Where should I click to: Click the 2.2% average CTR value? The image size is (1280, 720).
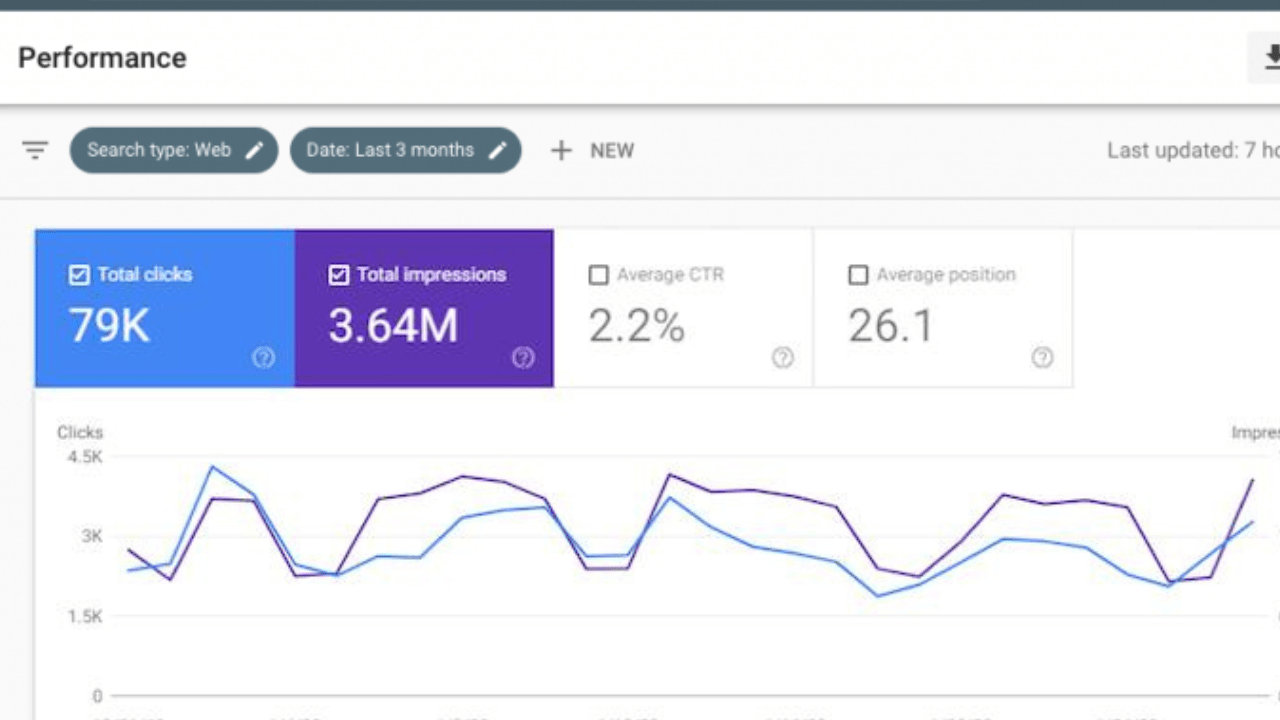[x=636, y=326]
